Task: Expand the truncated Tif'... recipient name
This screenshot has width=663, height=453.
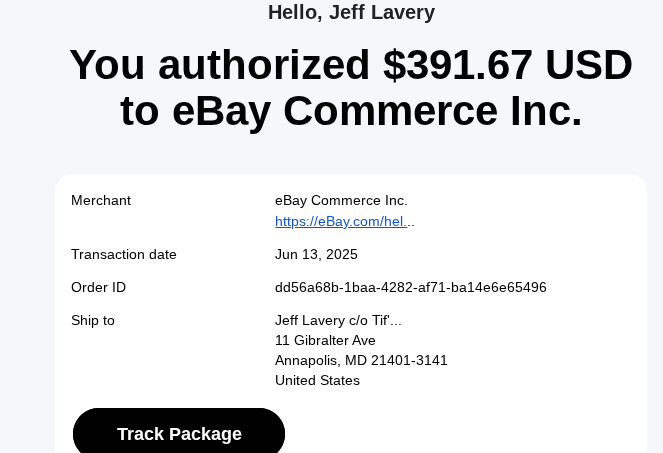Action: [388, 320]
